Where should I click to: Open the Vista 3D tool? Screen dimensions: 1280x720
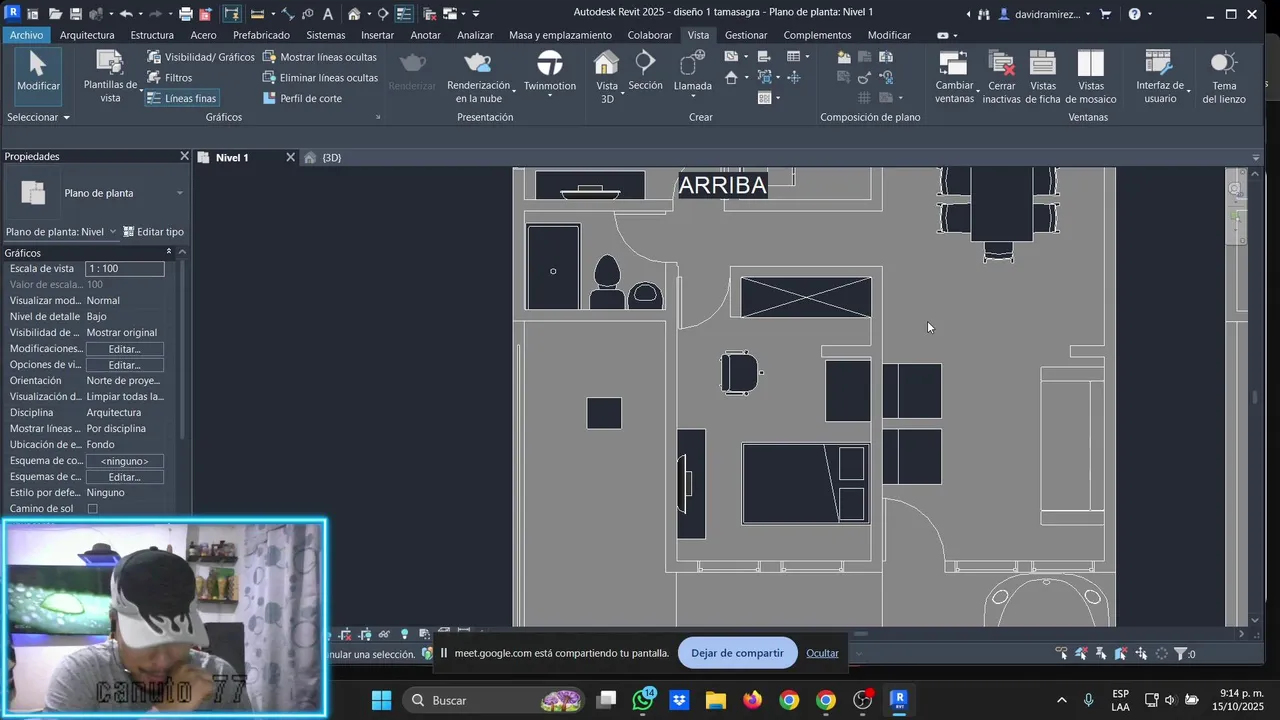pos(607,77)
